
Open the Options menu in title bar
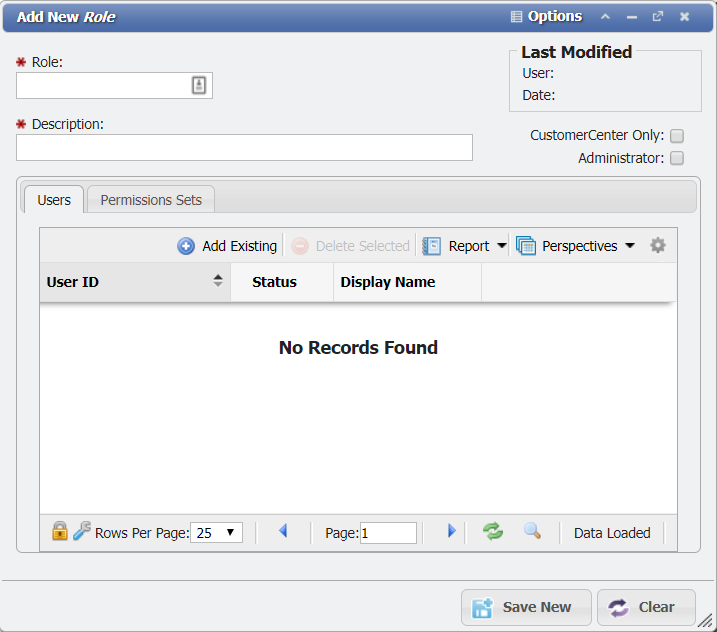(x=546, y=17)
